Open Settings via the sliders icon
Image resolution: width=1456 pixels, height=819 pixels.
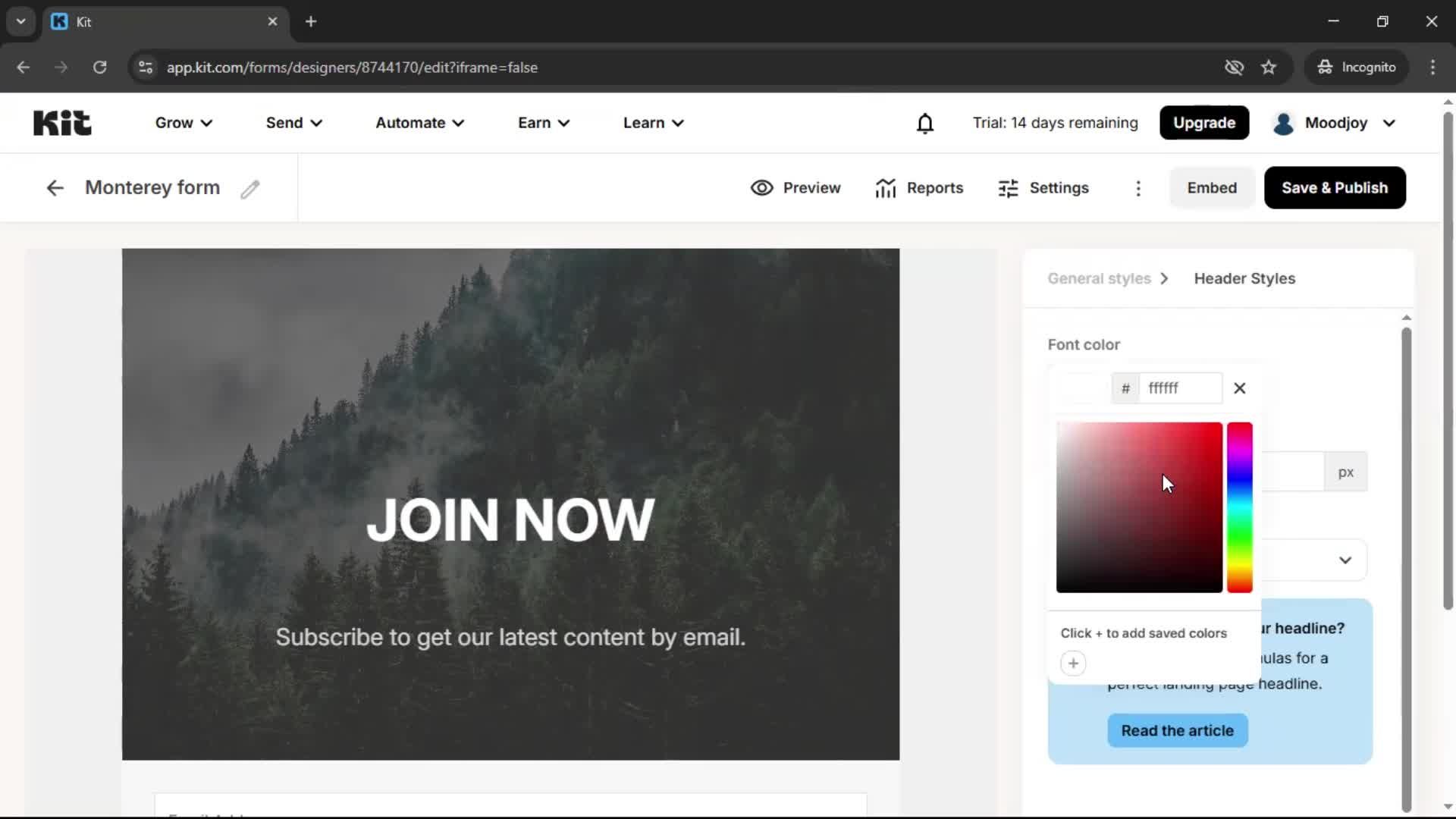pyautogui.click(x=1008, y=187)
